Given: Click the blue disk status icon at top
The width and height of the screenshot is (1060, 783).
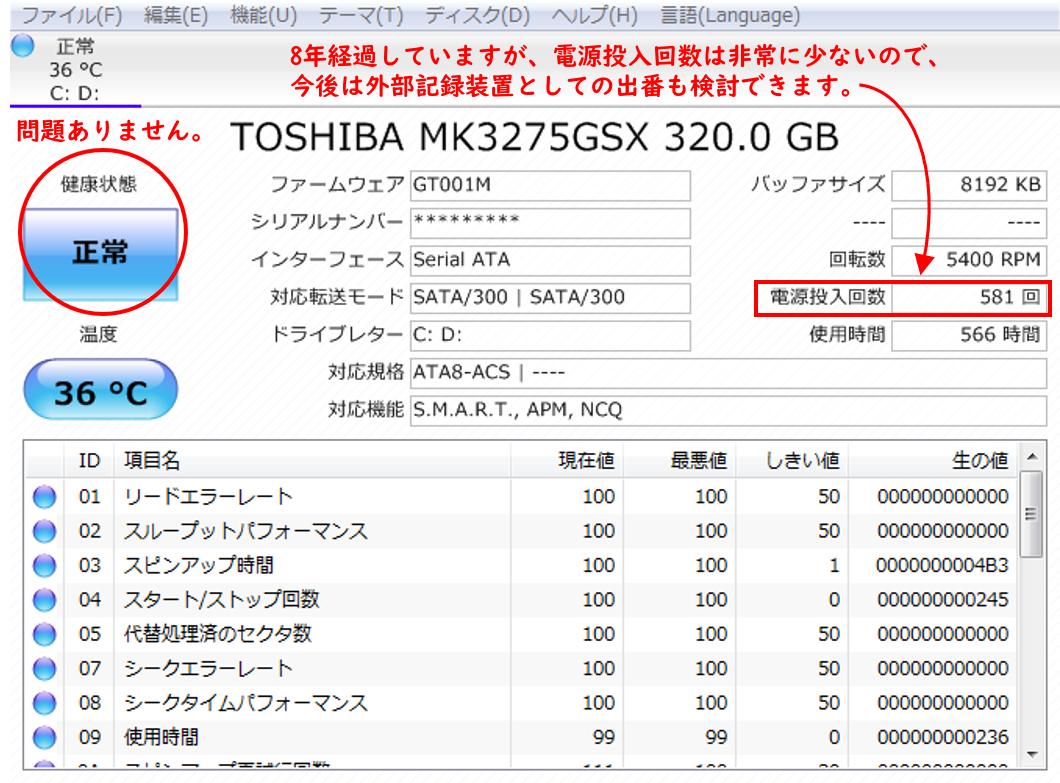Looking at the screenshot, I should click(x=23, y=46).
